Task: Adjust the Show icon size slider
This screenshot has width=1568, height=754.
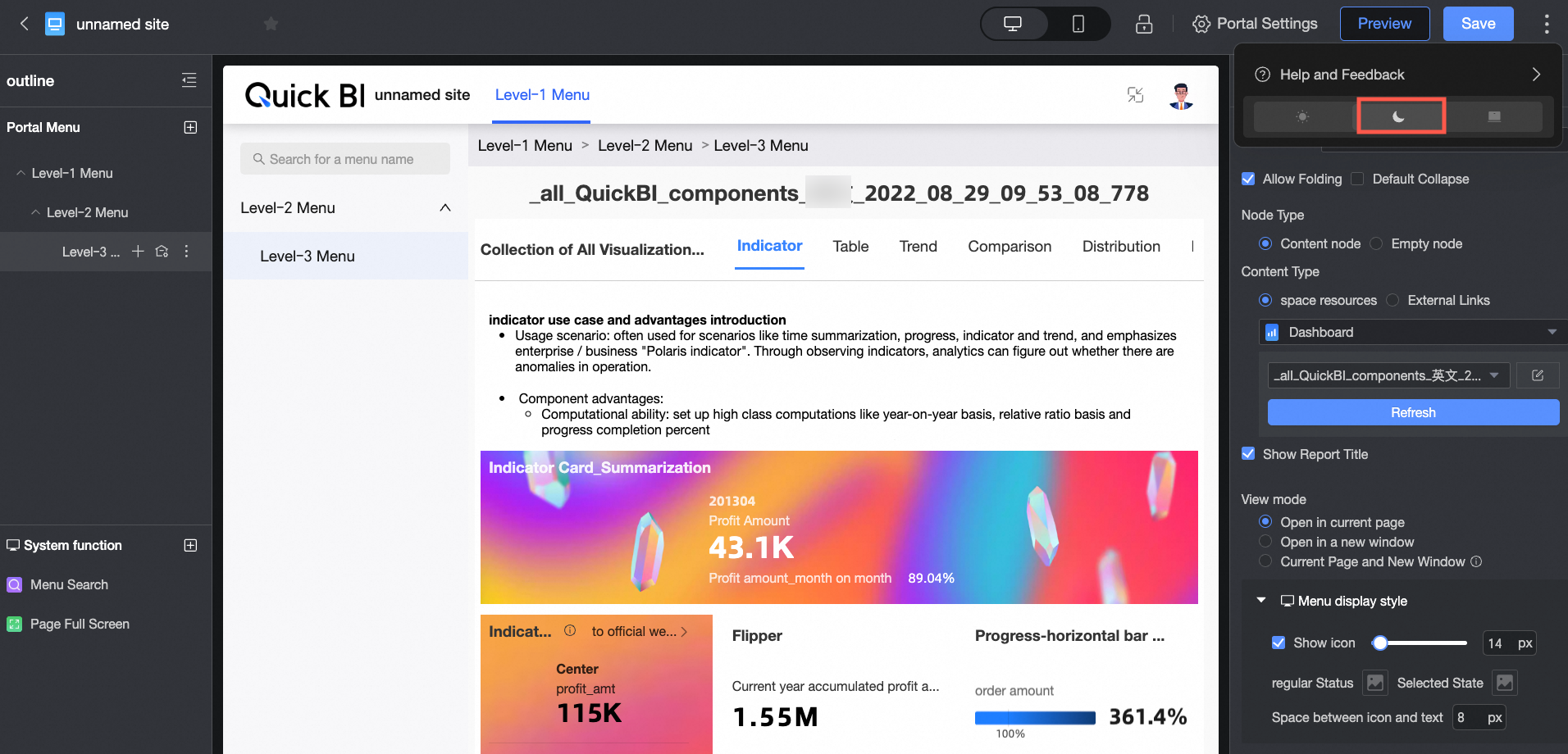Action: (x=1380, y=643)
